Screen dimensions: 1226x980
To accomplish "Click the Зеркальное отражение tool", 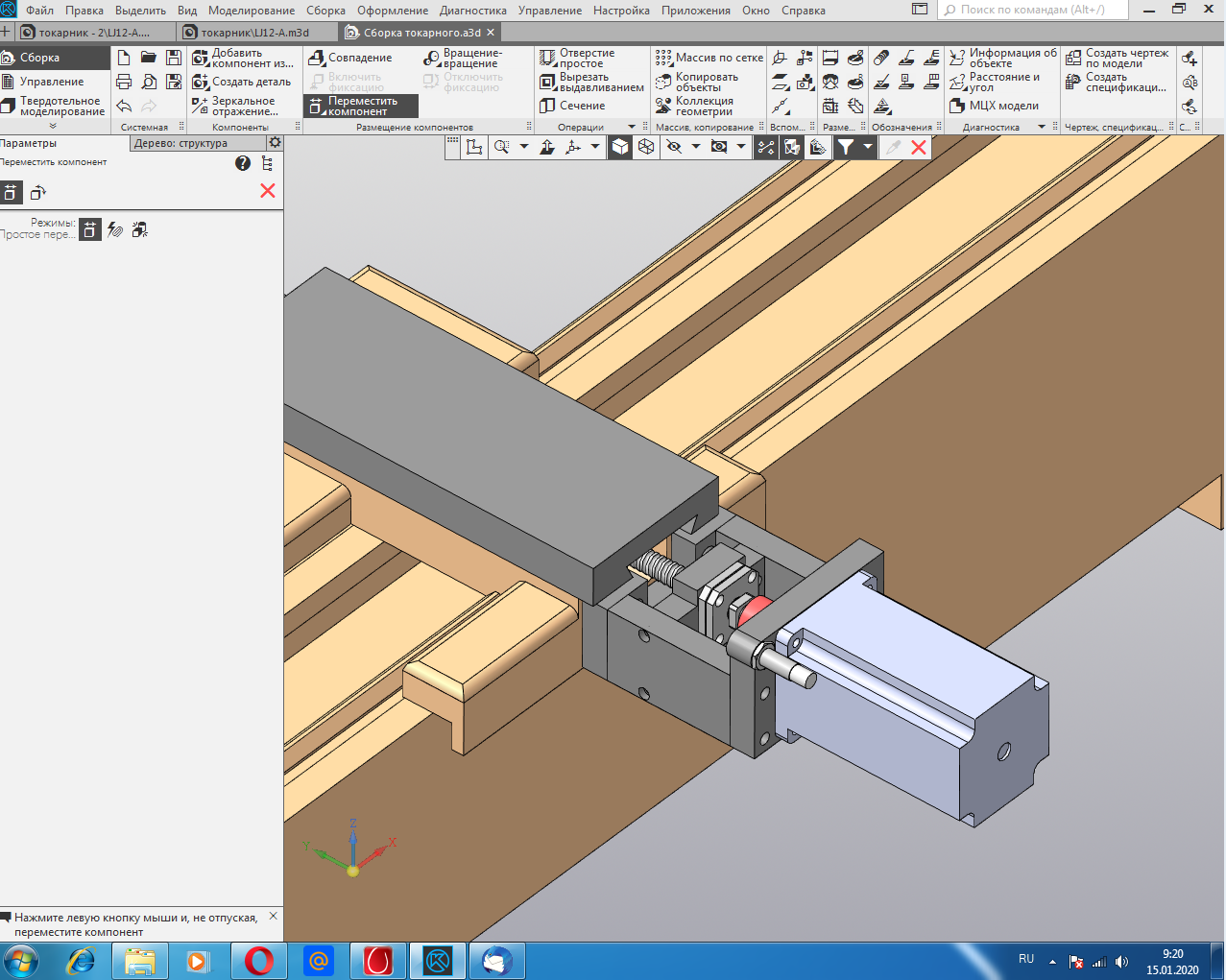I will pyautogui.click(x=234, y=106).
